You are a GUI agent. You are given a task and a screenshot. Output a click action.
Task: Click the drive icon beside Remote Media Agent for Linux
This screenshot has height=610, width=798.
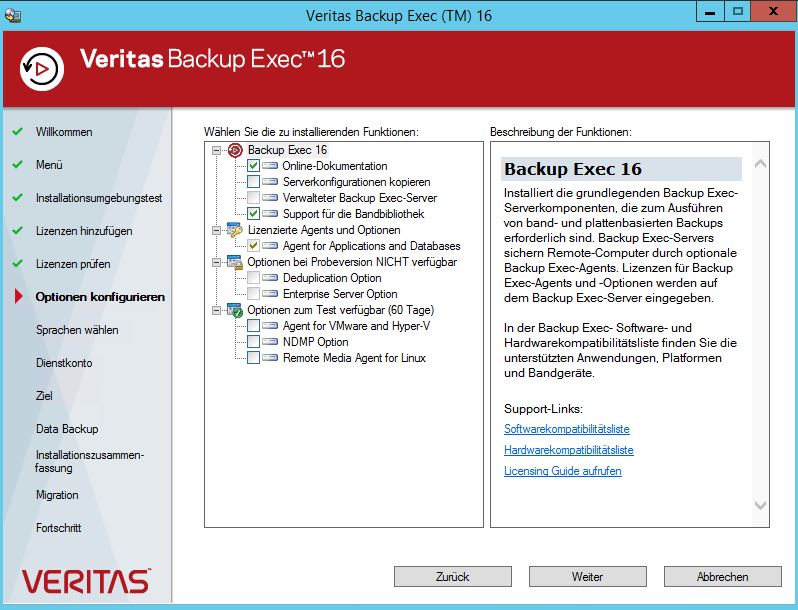pyautogui.click(x=270, y=358)
